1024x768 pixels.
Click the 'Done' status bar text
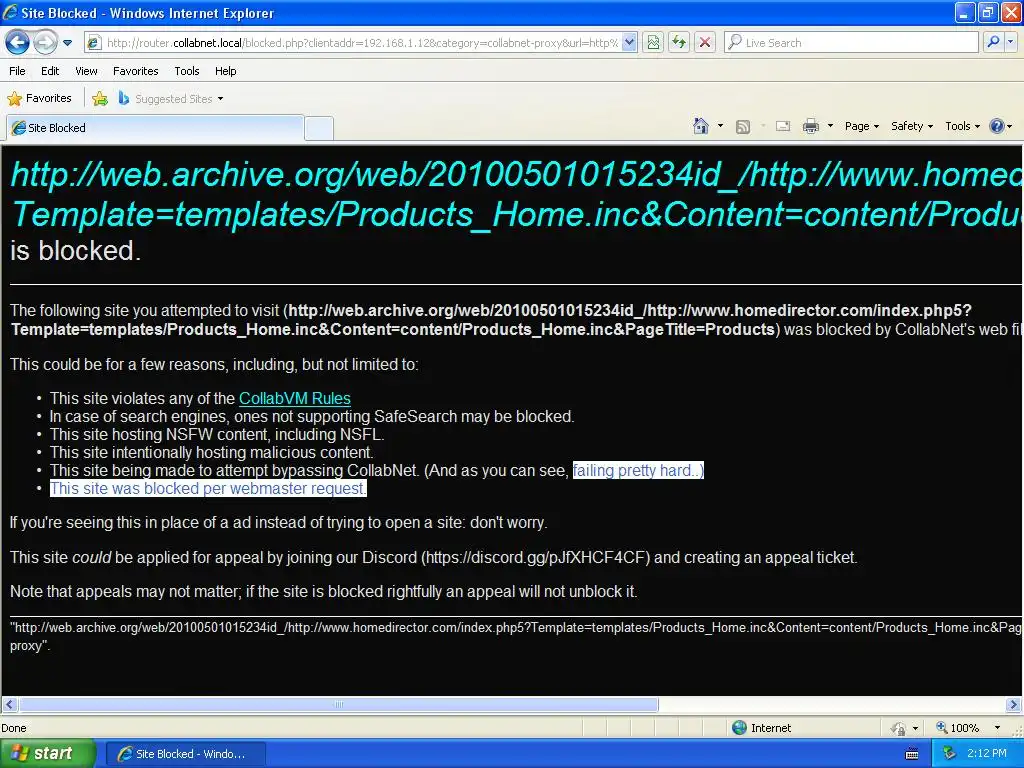coord(14,728)
